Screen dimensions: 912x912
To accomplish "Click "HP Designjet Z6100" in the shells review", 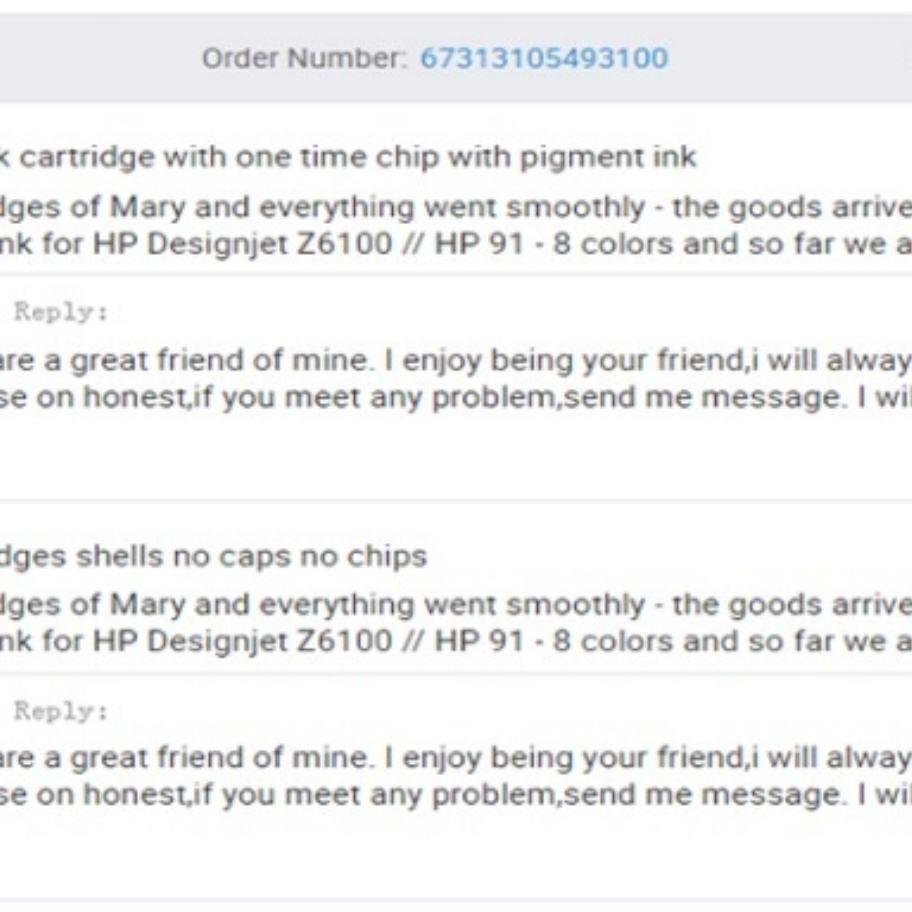I will [243, 642].
